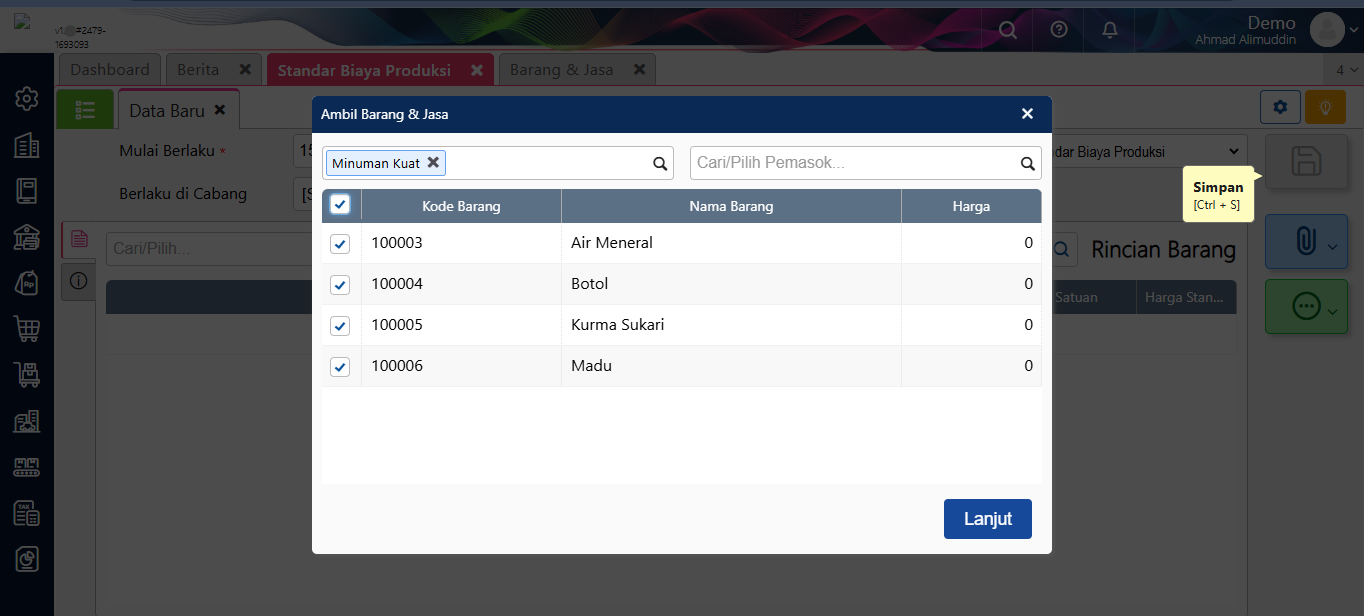Open the help question mark icon
This screenshot has height=616, width=1364.
pyautogui.click(x=1059, y=30)
